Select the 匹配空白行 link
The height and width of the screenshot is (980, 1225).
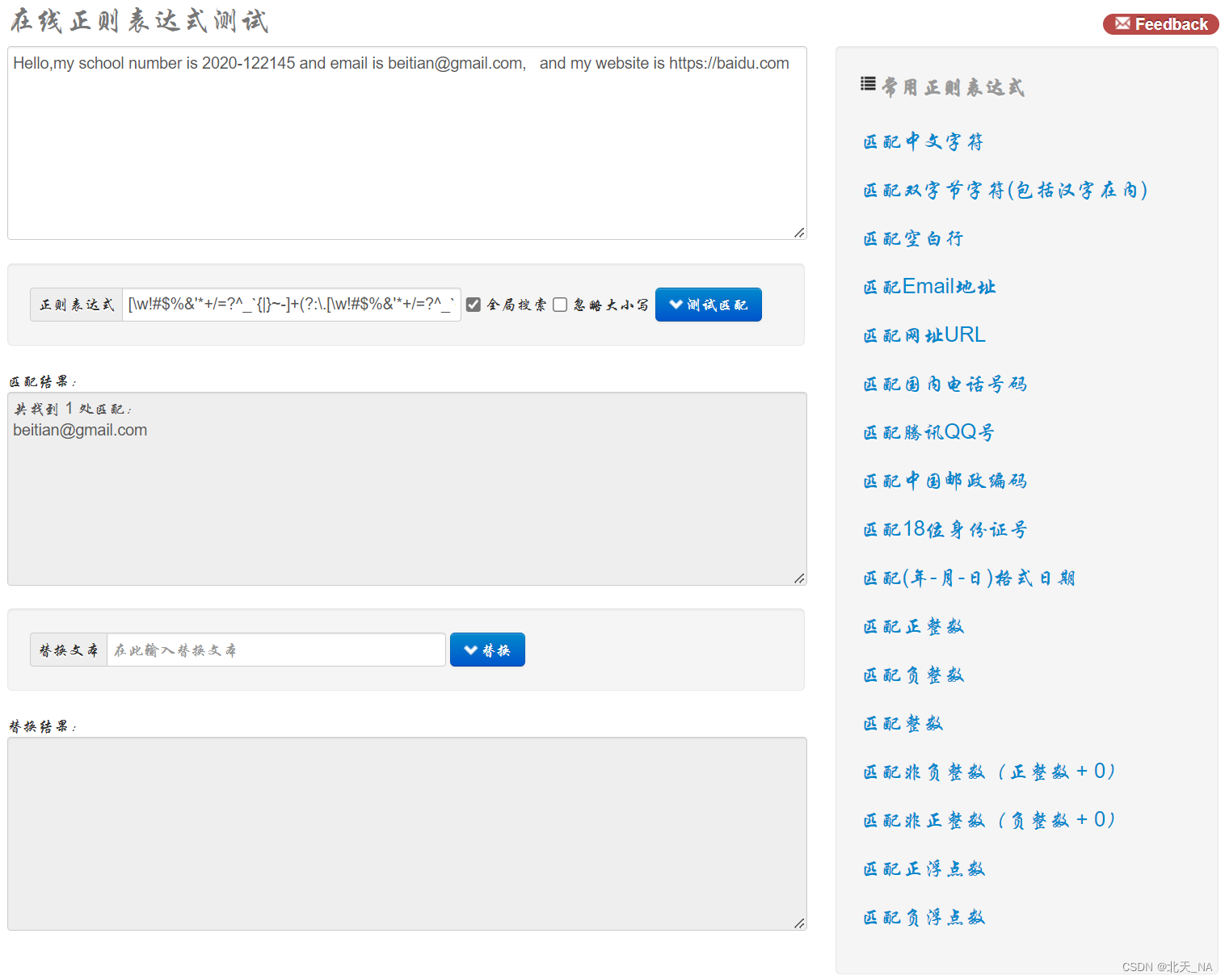(913, 239)
